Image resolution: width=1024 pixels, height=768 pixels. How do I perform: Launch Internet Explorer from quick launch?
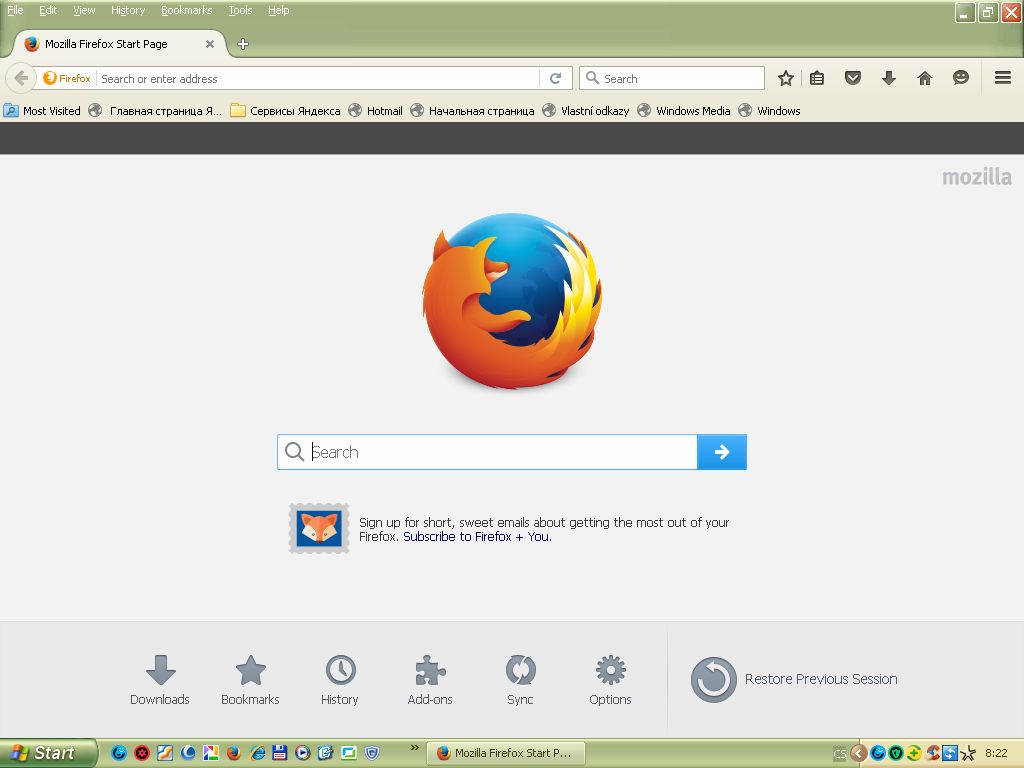[x=257, y=753]
